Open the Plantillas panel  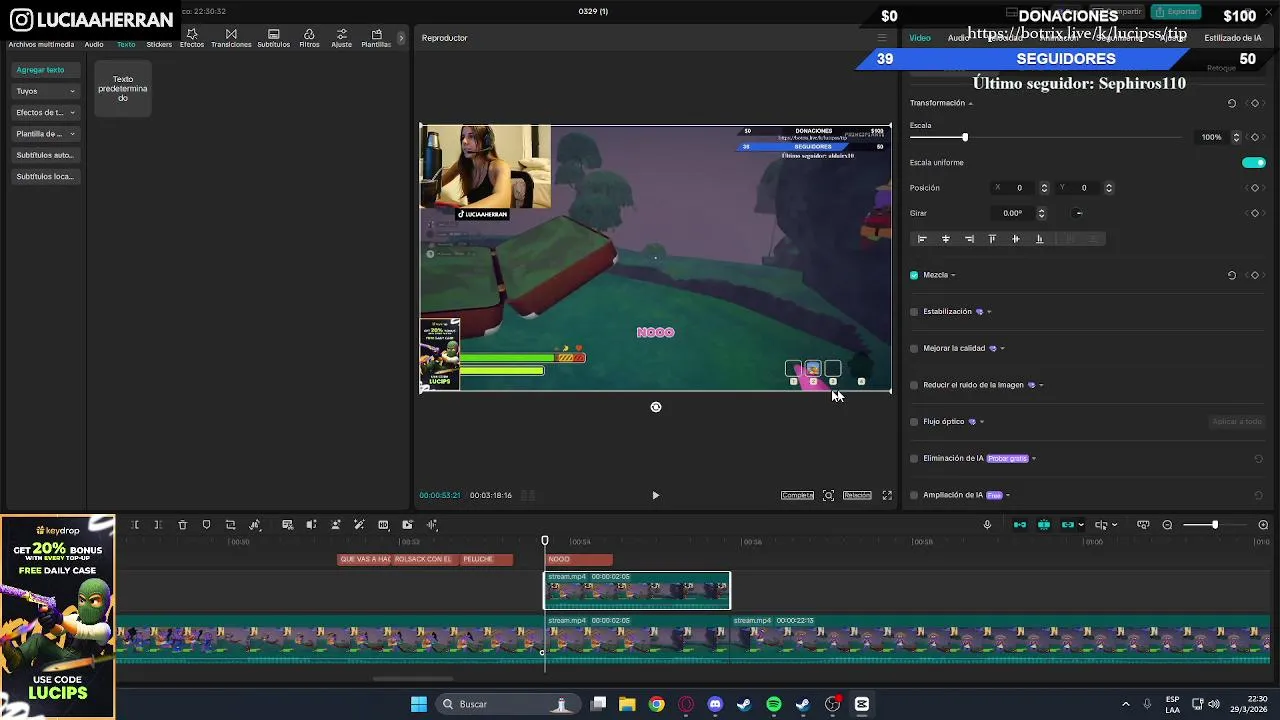[x=376, y=39]
